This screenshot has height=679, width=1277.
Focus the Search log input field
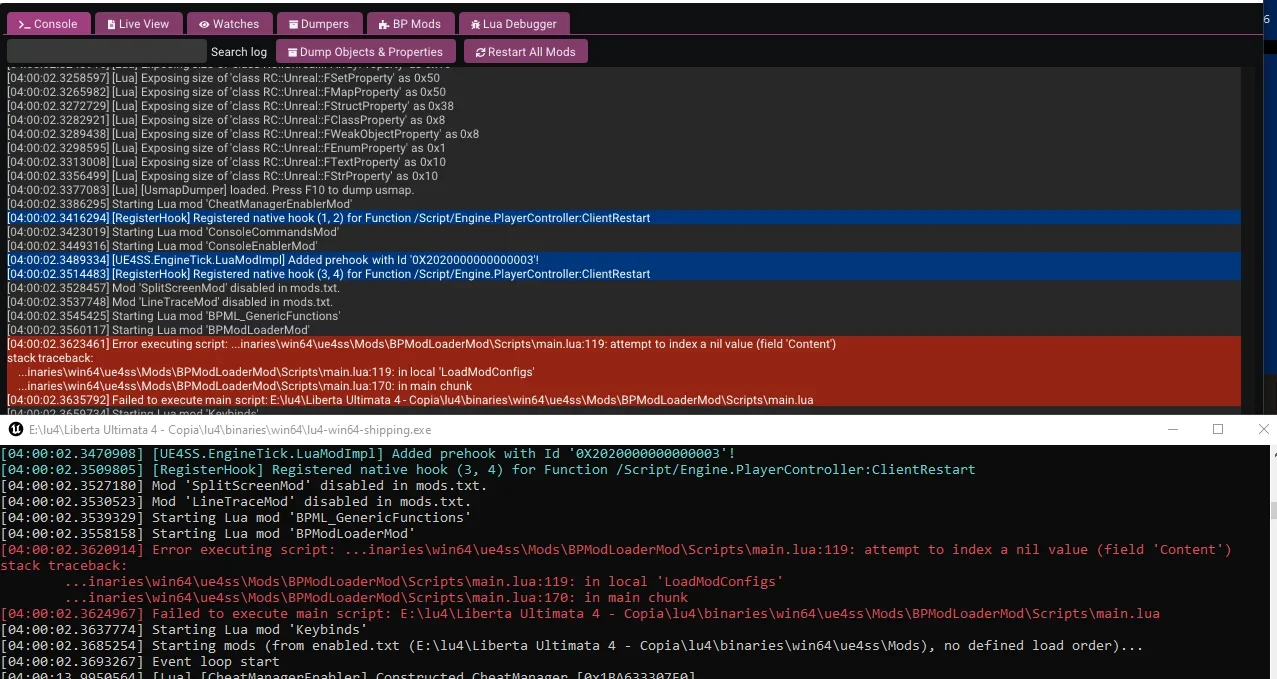click(x=107, y=51)
